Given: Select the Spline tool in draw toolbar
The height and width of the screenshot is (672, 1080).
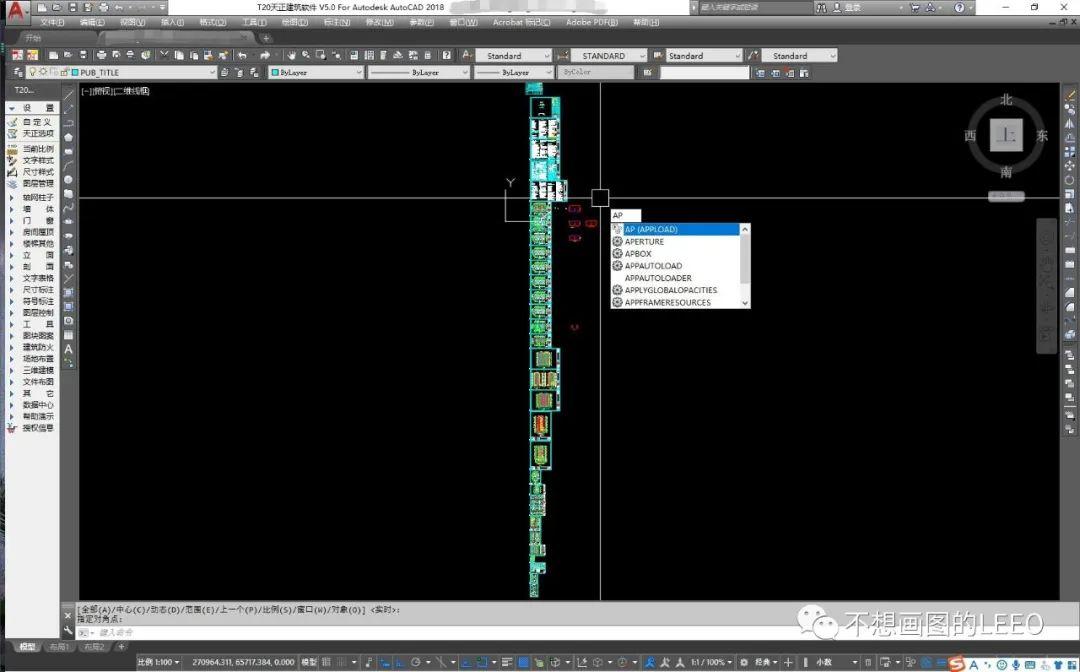Looking at the screenshot, I should coord(69,208).
